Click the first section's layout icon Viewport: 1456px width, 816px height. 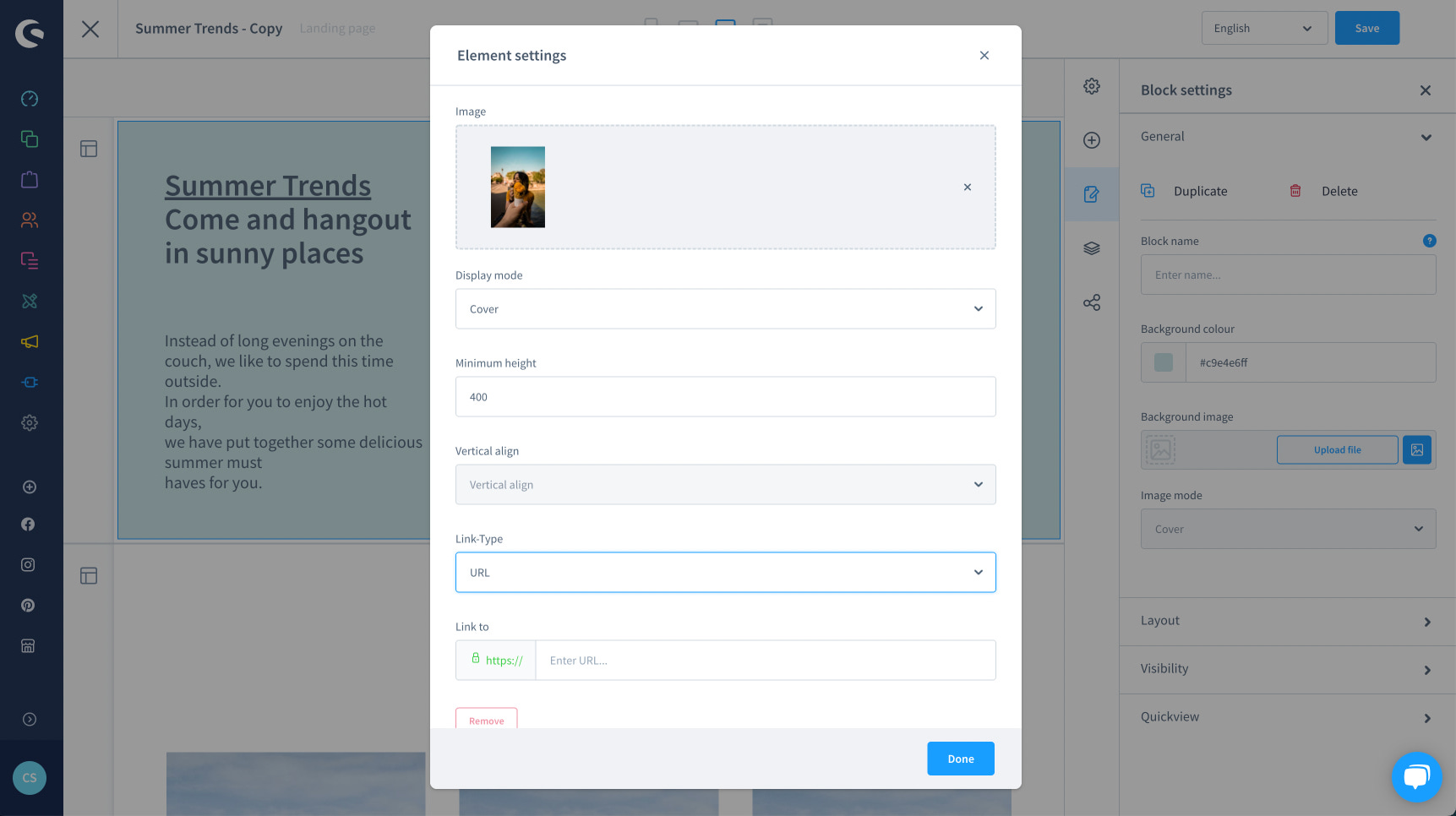(x=89, y=150)
